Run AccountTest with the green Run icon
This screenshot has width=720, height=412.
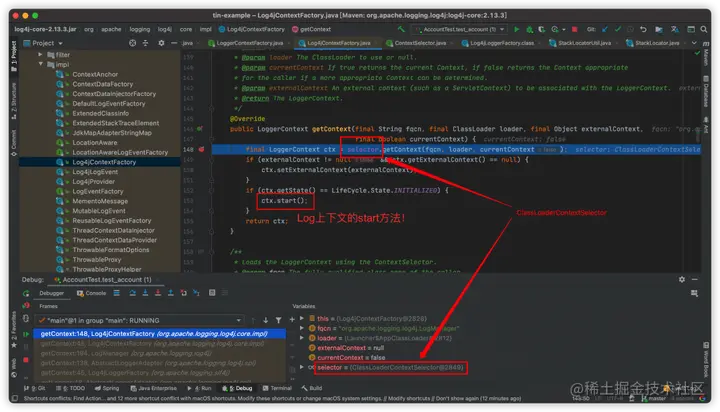pyautogui.click(x=517, y=29)
